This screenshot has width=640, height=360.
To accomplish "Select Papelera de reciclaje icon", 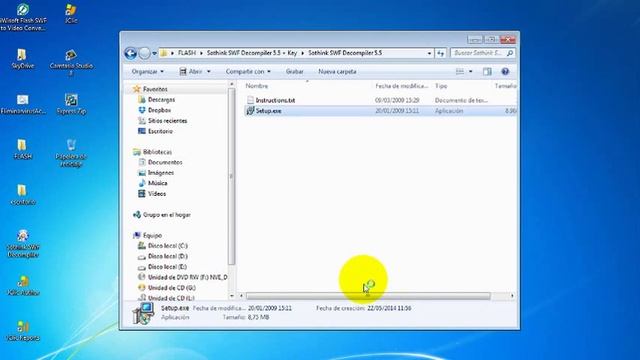I will (x=71, y=153).
